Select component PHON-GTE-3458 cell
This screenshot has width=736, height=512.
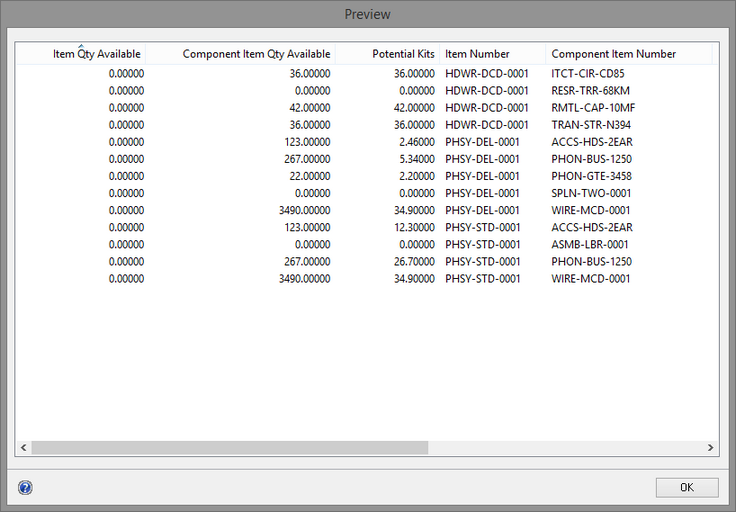[591, 176]
